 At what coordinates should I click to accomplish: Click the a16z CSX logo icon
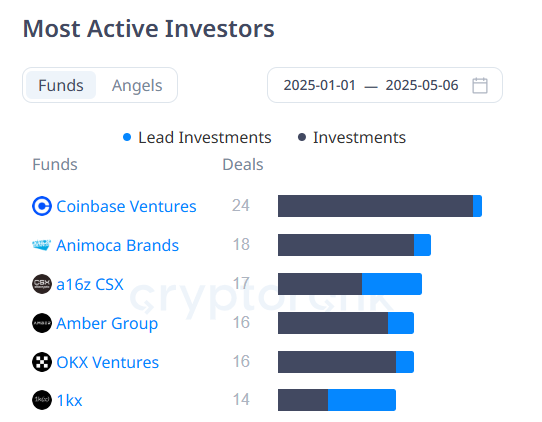click(x=42, y=284)
